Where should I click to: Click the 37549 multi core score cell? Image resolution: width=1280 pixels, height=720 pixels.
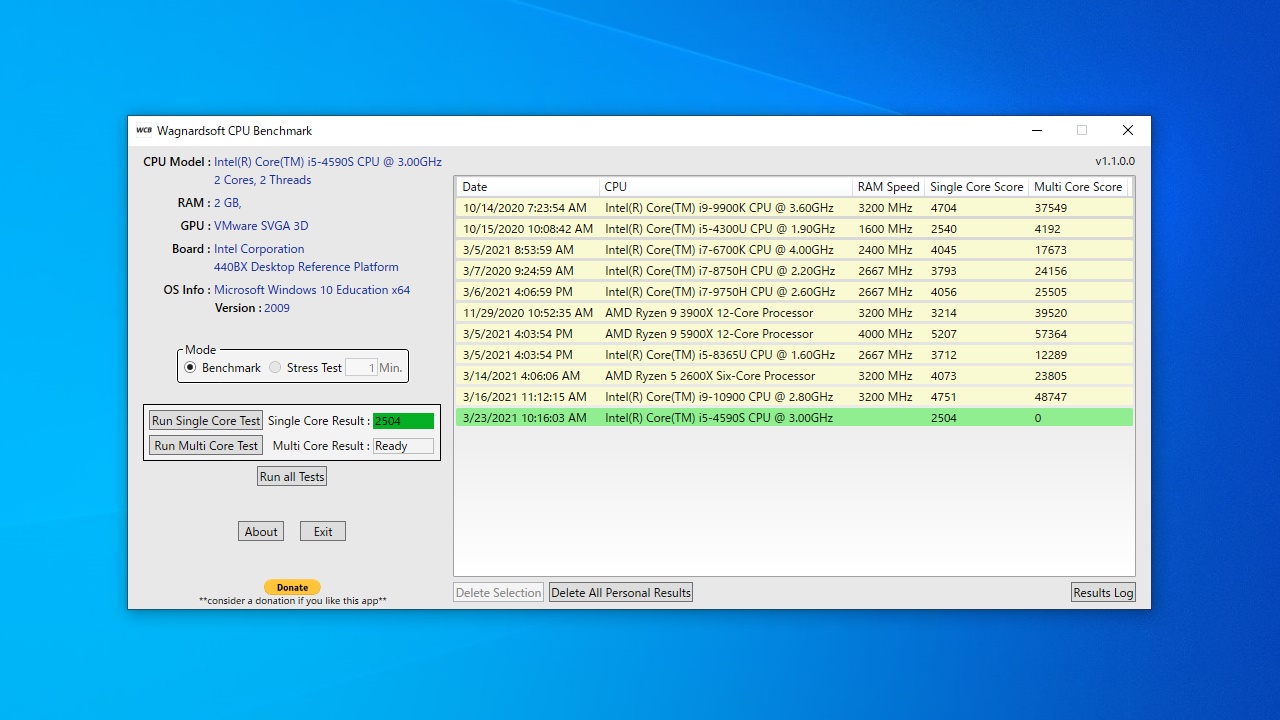pyautogui.click(x=1050, y=208)
